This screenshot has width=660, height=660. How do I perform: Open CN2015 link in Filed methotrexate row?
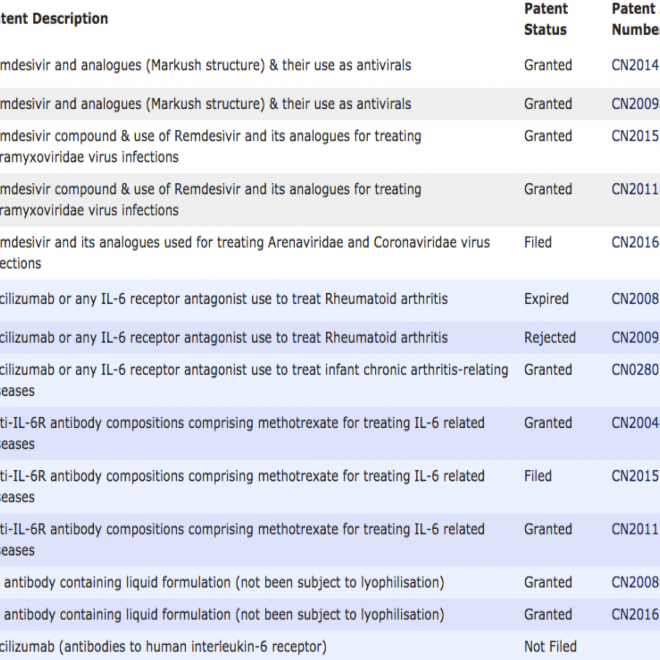point(636,476)
